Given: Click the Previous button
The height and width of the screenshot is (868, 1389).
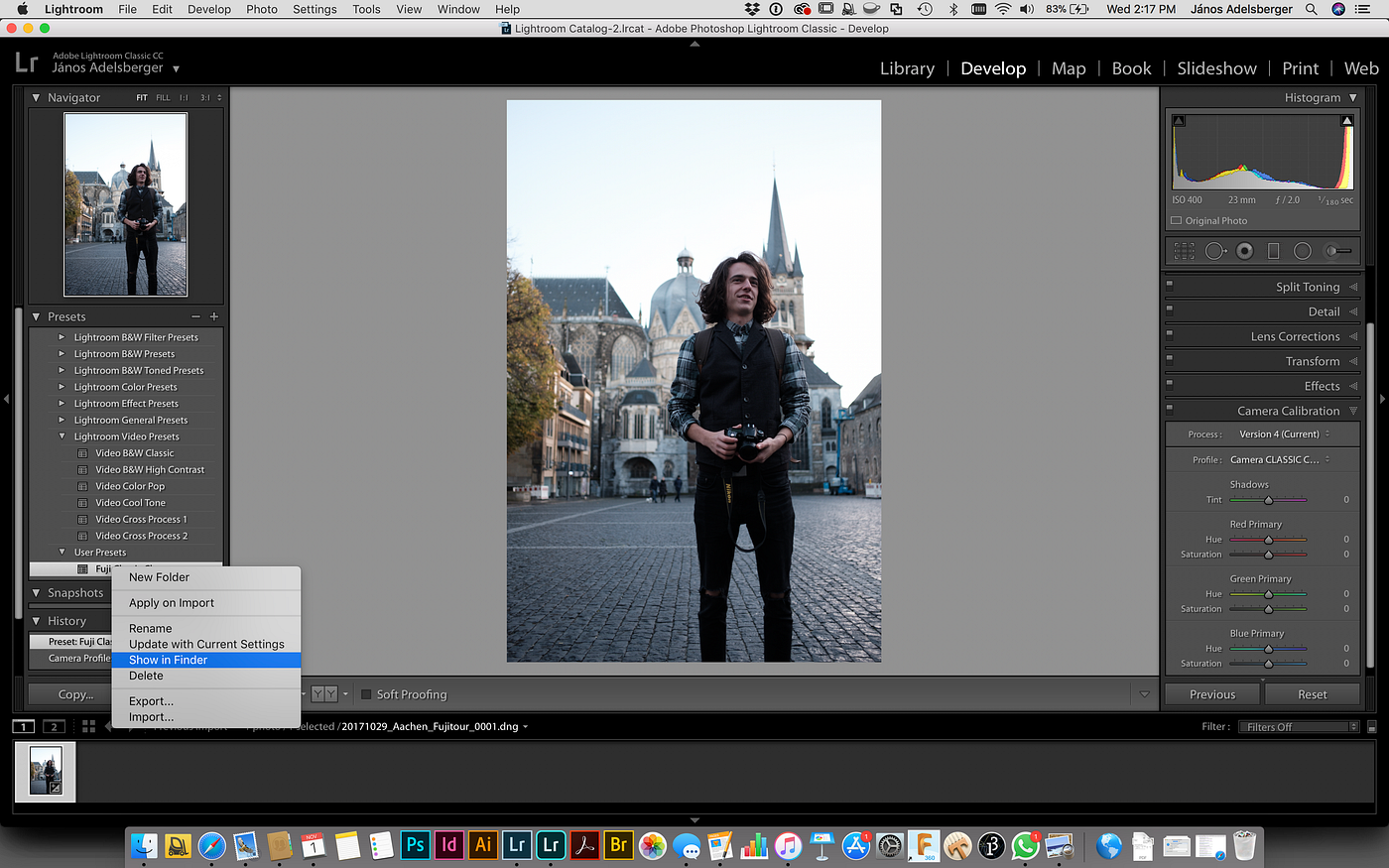Looking at the screenshot, I should 1212,694.
